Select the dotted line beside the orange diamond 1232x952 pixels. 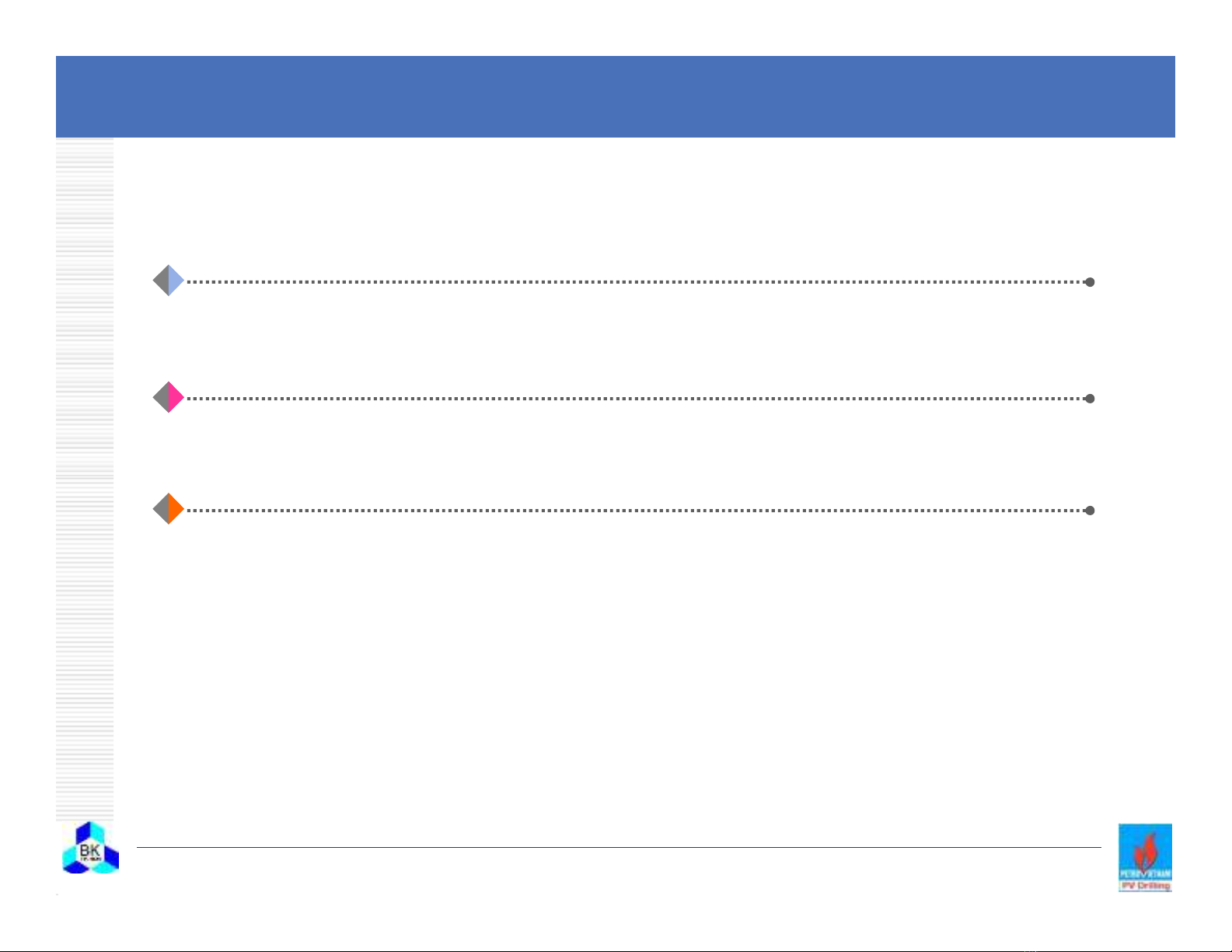click(636, 511)
